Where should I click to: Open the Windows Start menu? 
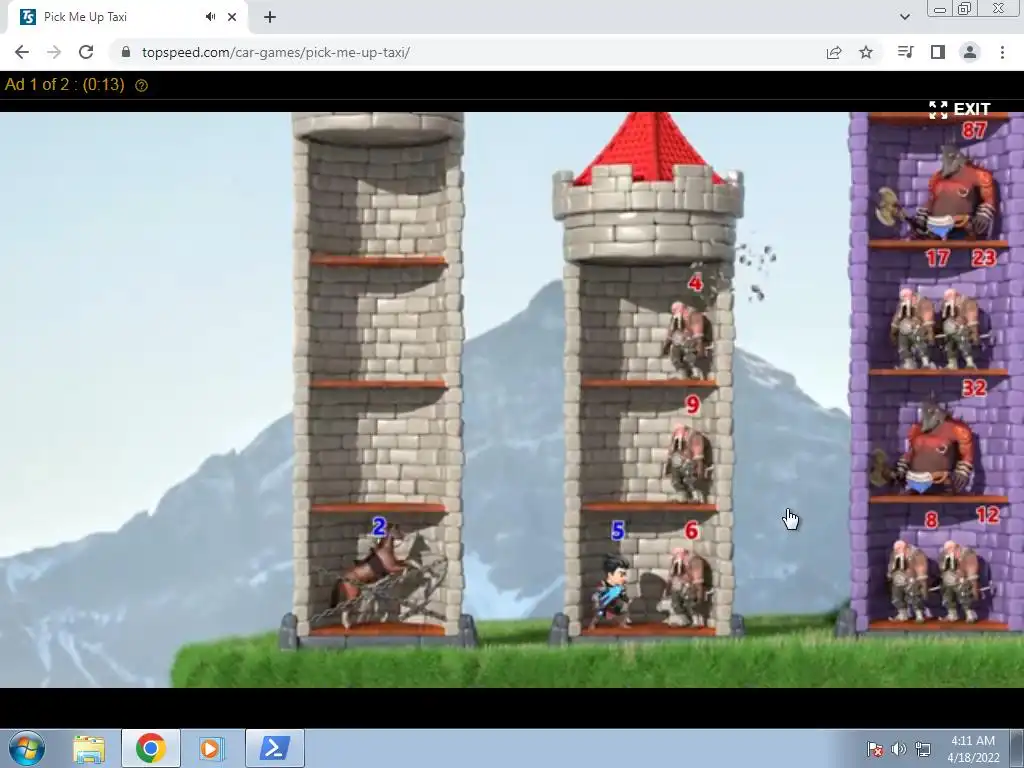click(x=27, y=748)
